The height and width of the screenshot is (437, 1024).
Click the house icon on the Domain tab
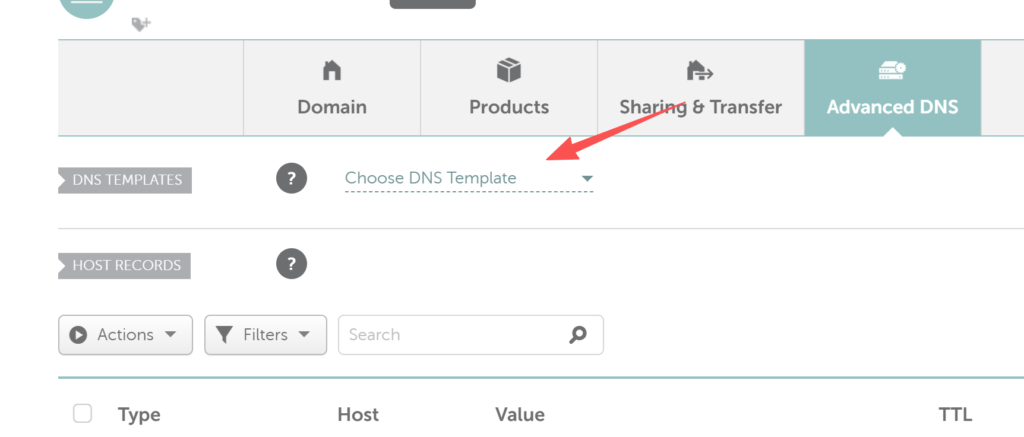point(332,70)
